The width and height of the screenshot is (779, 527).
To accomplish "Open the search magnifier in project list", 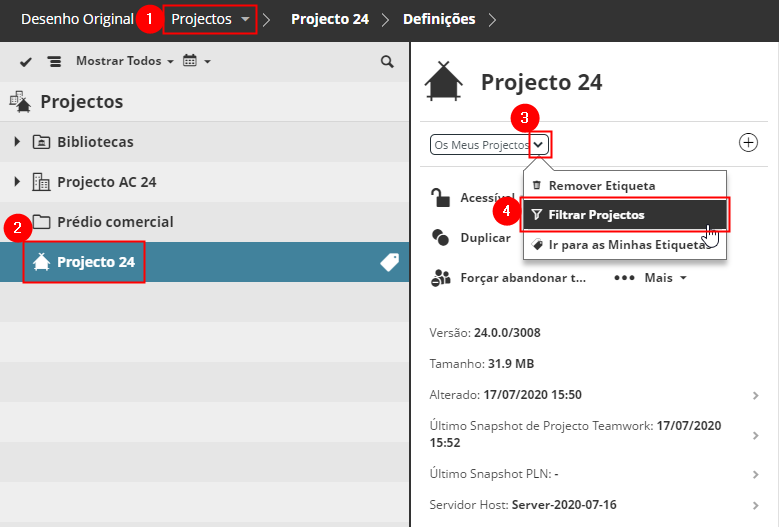I will pyautogui.click(x=387, y=62).
